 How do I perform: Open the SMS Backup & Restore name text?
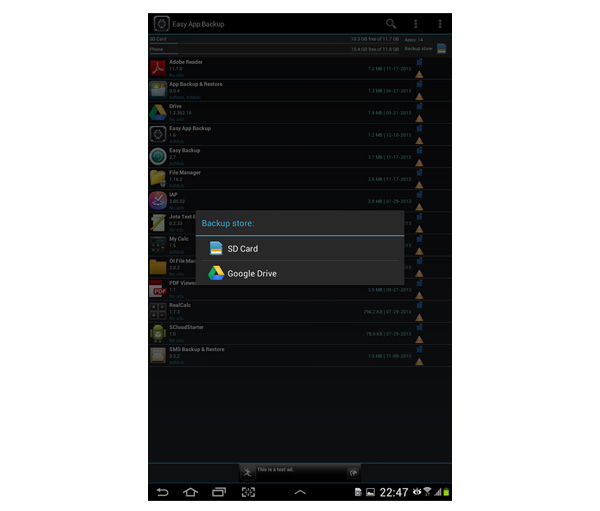pos(197,349)
